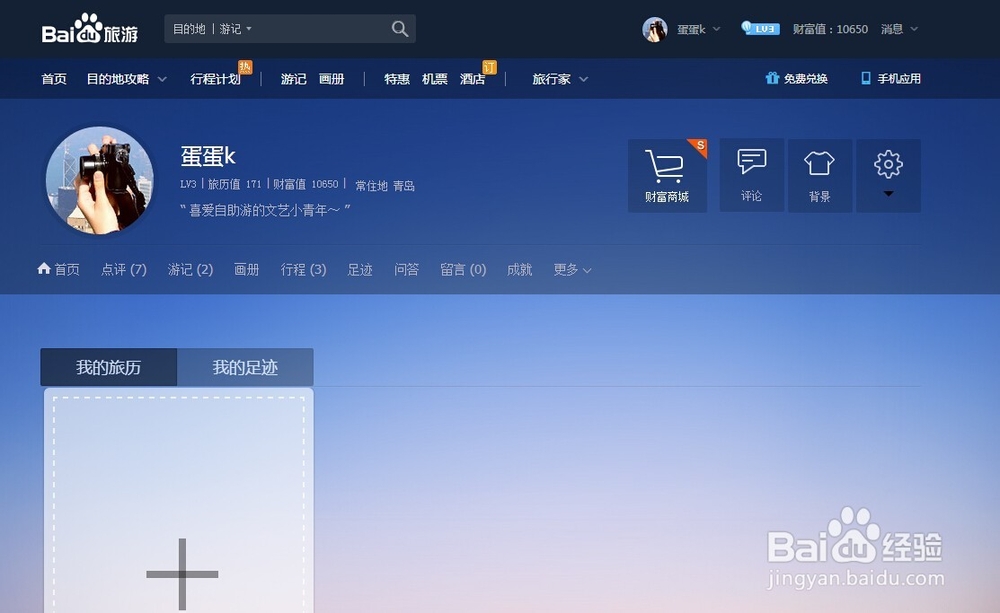This screenshot has width=1000, height=613.
Task: Open the 旅行家 dropdown menu
Action: pos(557,78)
